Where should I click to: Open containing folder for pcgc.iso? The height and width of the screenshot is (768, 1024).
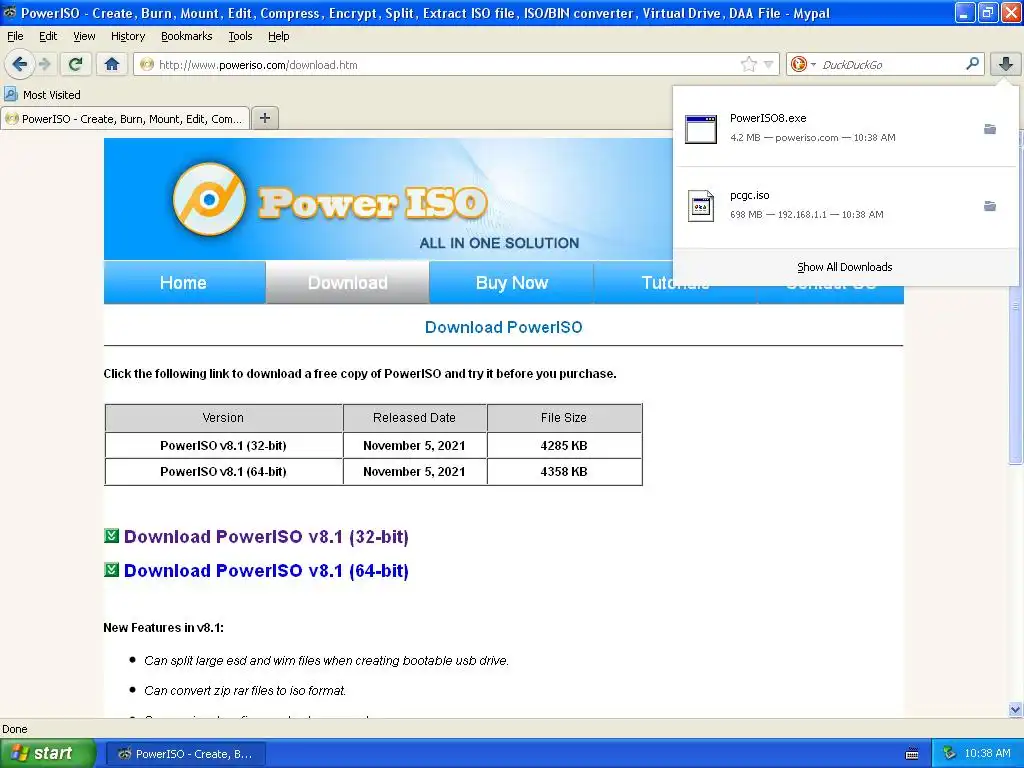(990, 206)
